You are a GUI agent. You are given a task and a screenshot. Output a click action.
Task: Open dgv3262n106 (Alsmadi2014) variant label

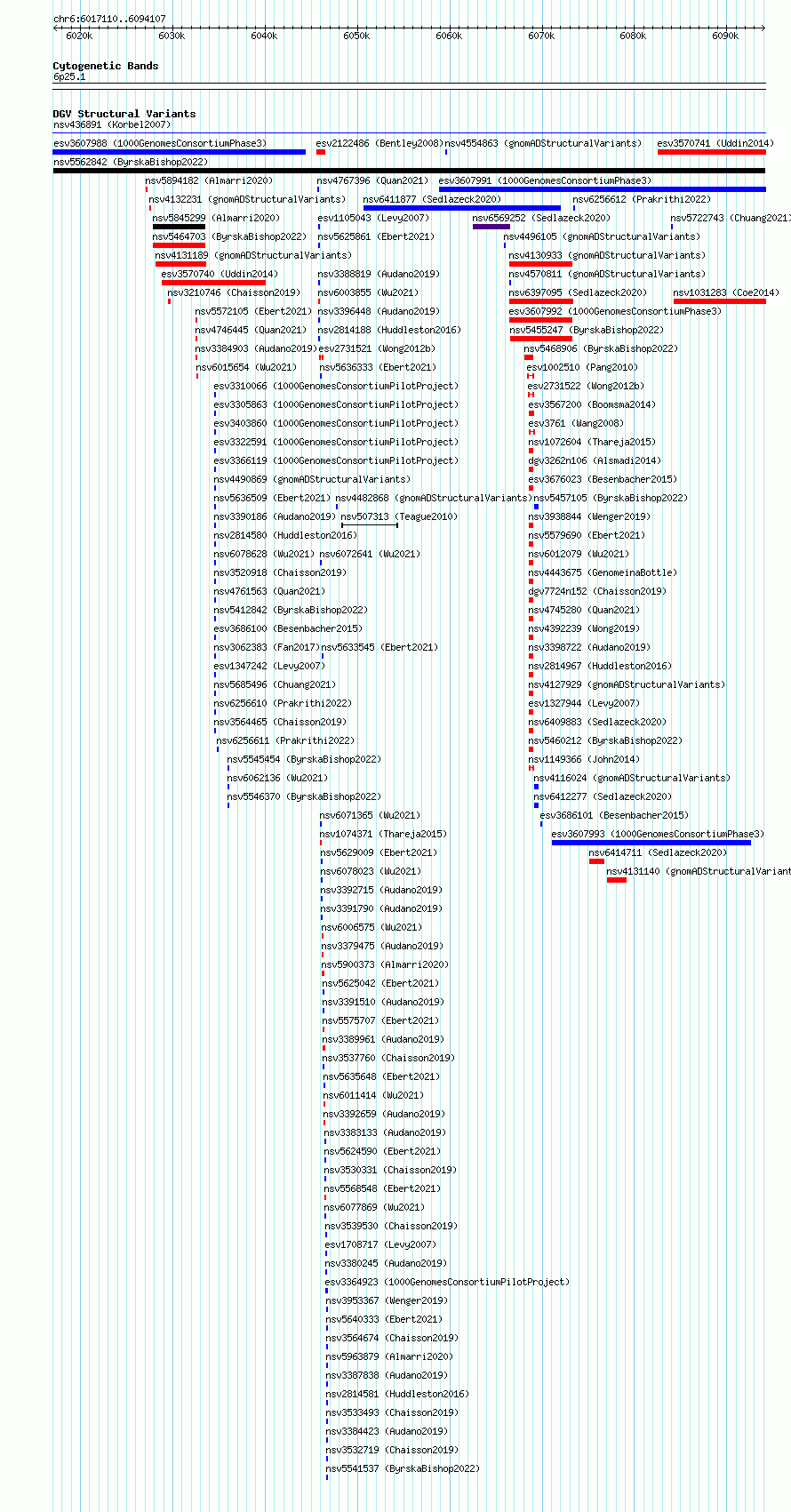(x=595, y=460)
